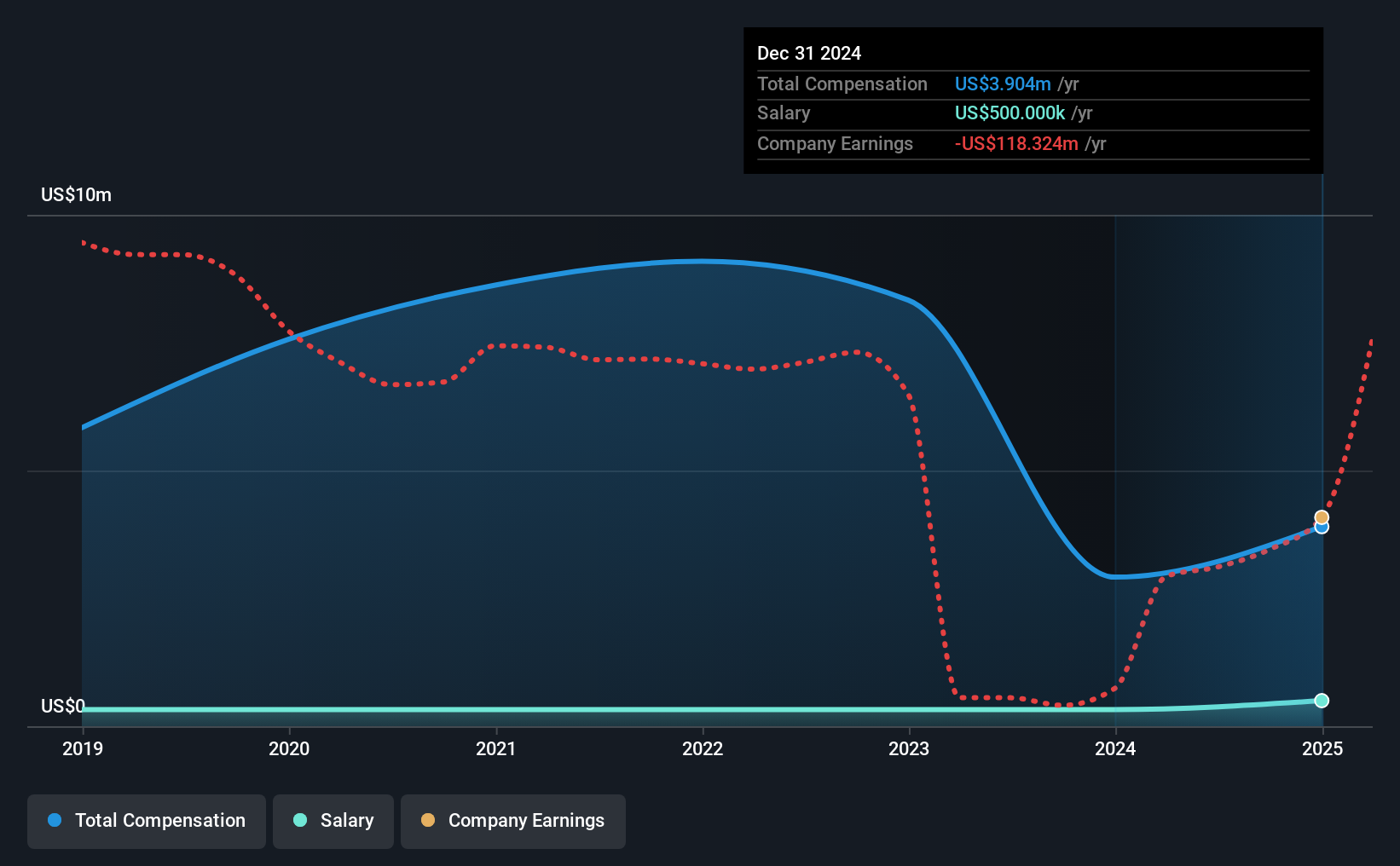Toggle the Total Compensation legend button
Image resolution: width=1400 pixels, height=866 pixels.
[147, 821]
